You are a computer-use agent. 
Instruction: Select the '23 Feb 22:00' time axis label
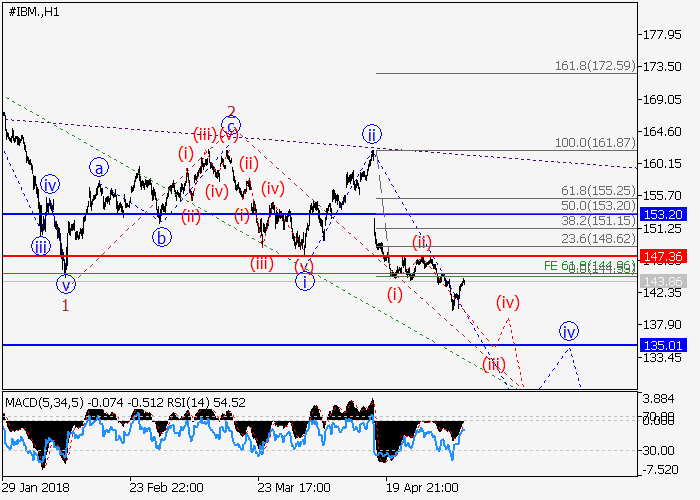(167, 487)
